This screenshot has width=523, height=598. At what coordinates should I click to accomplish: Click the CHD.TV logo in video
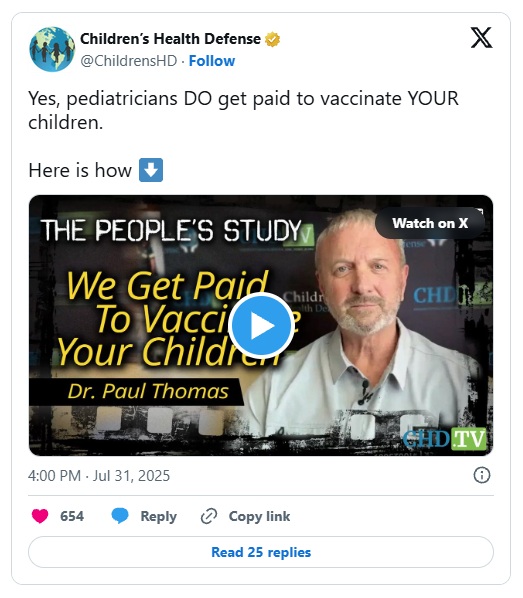pos(445,439)
